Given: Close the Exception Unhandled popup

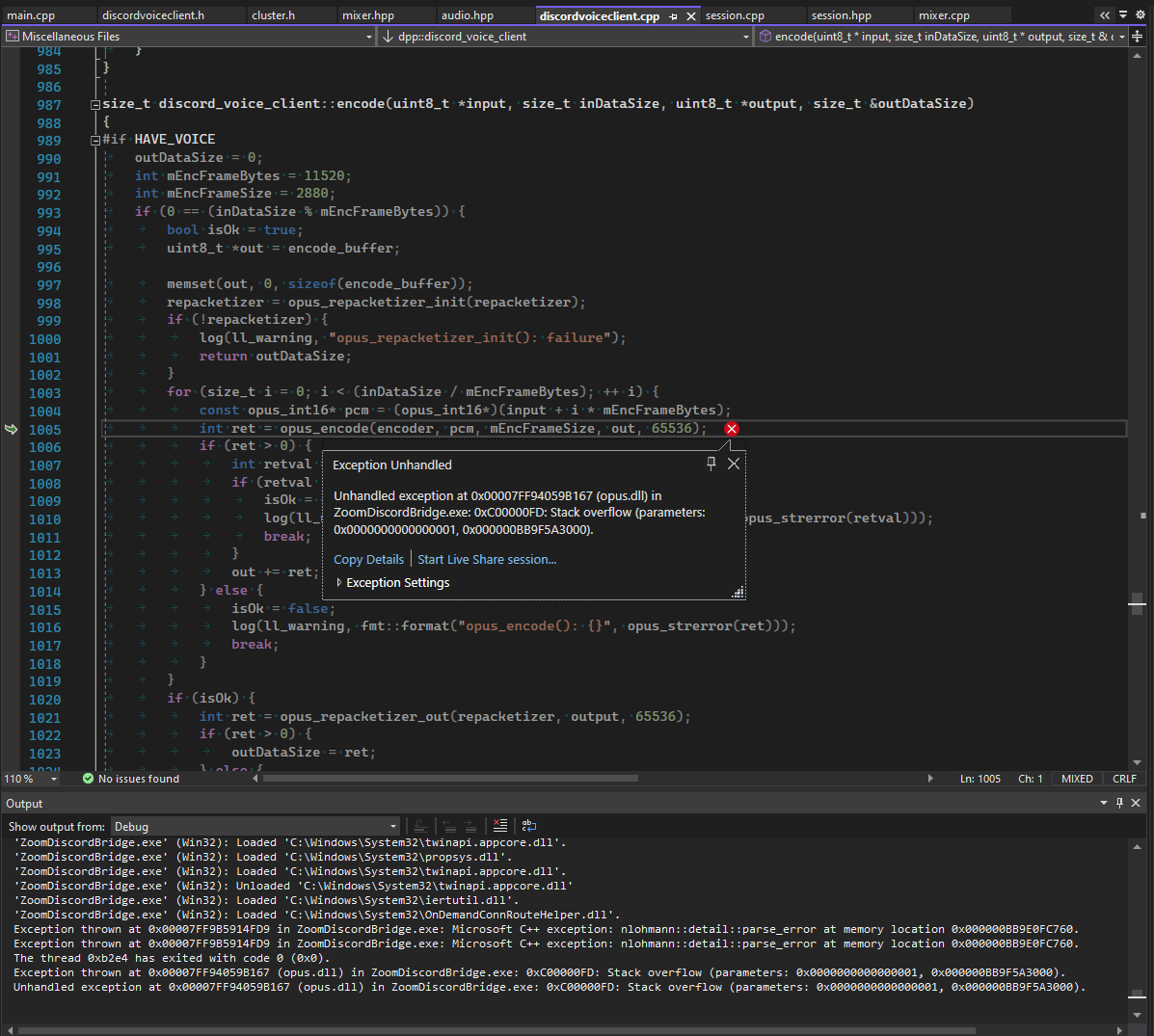Looking at the screenshot, I should coord(734,464).
